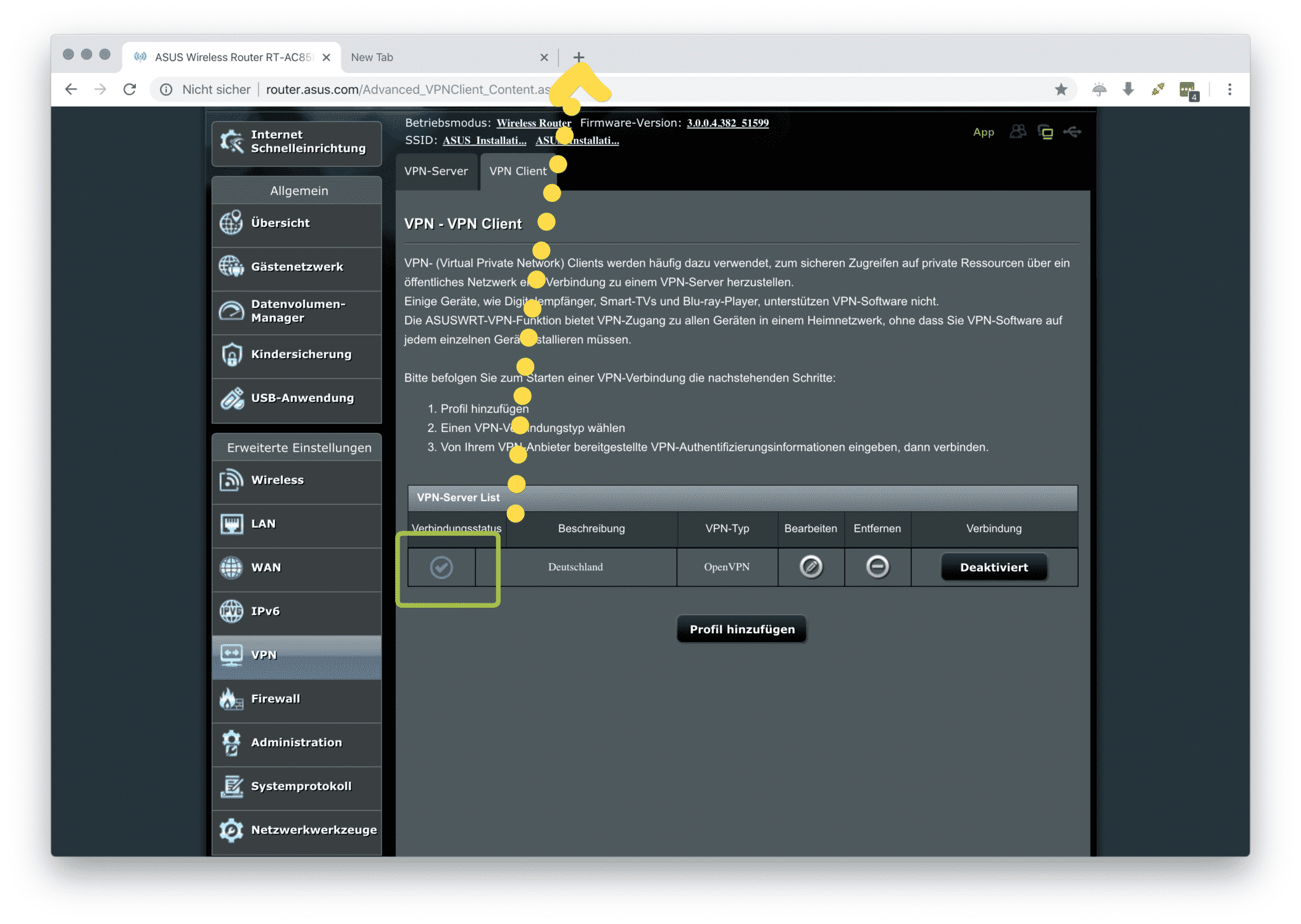Close the New Tab browser tab

(544, 57)
